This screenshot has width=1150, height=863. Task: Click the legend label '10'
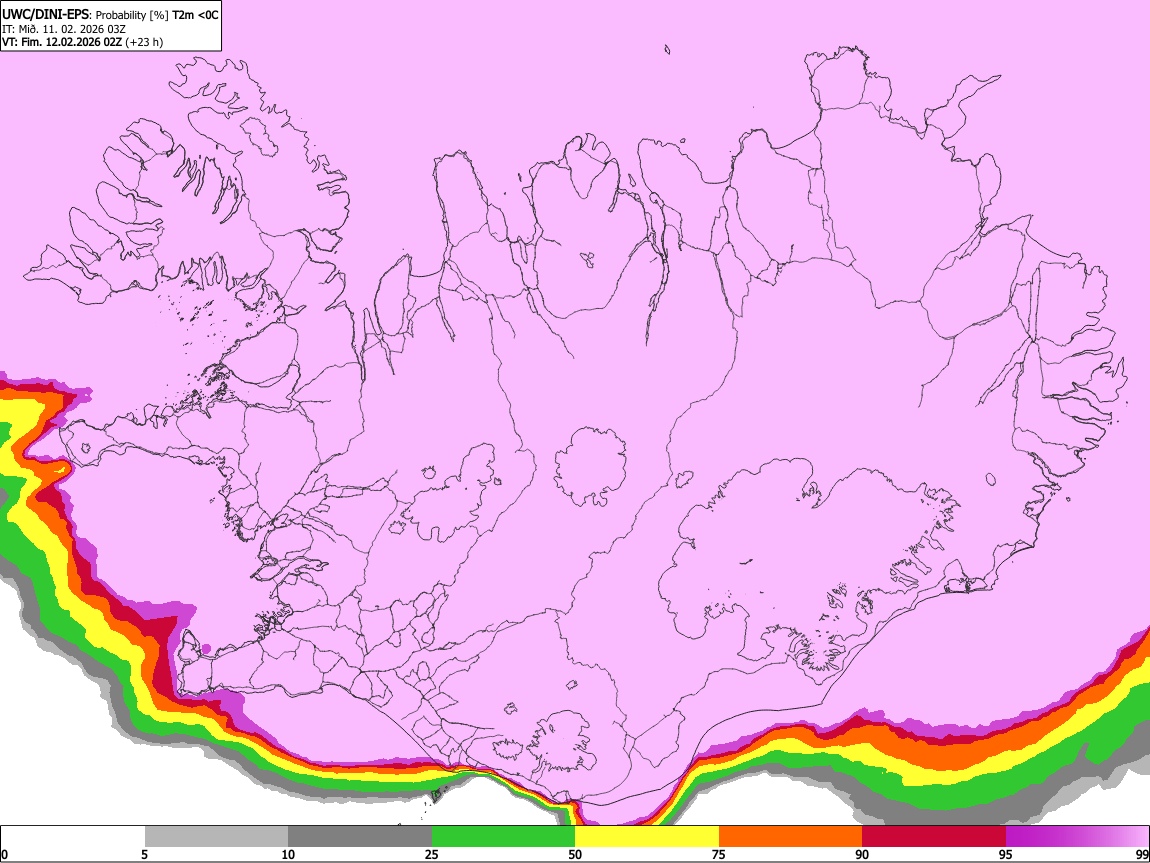(288, 854)
